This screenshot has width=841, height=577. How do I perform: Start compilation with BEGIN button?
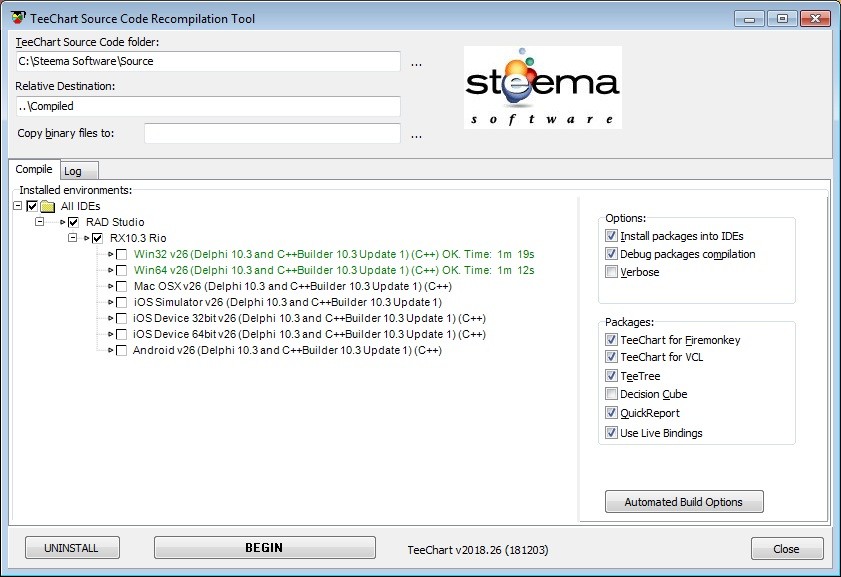click(x=264, y=548)
